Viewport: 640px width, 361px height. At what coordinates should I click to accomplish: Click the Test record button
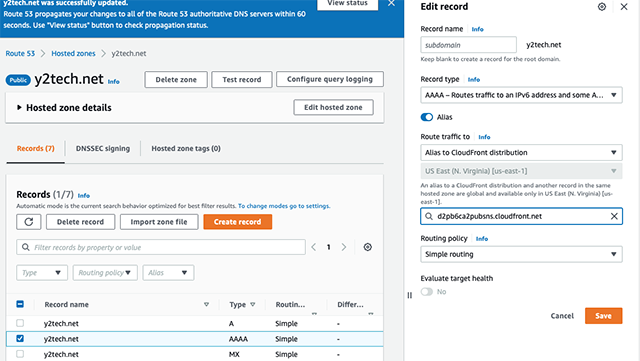242,80
